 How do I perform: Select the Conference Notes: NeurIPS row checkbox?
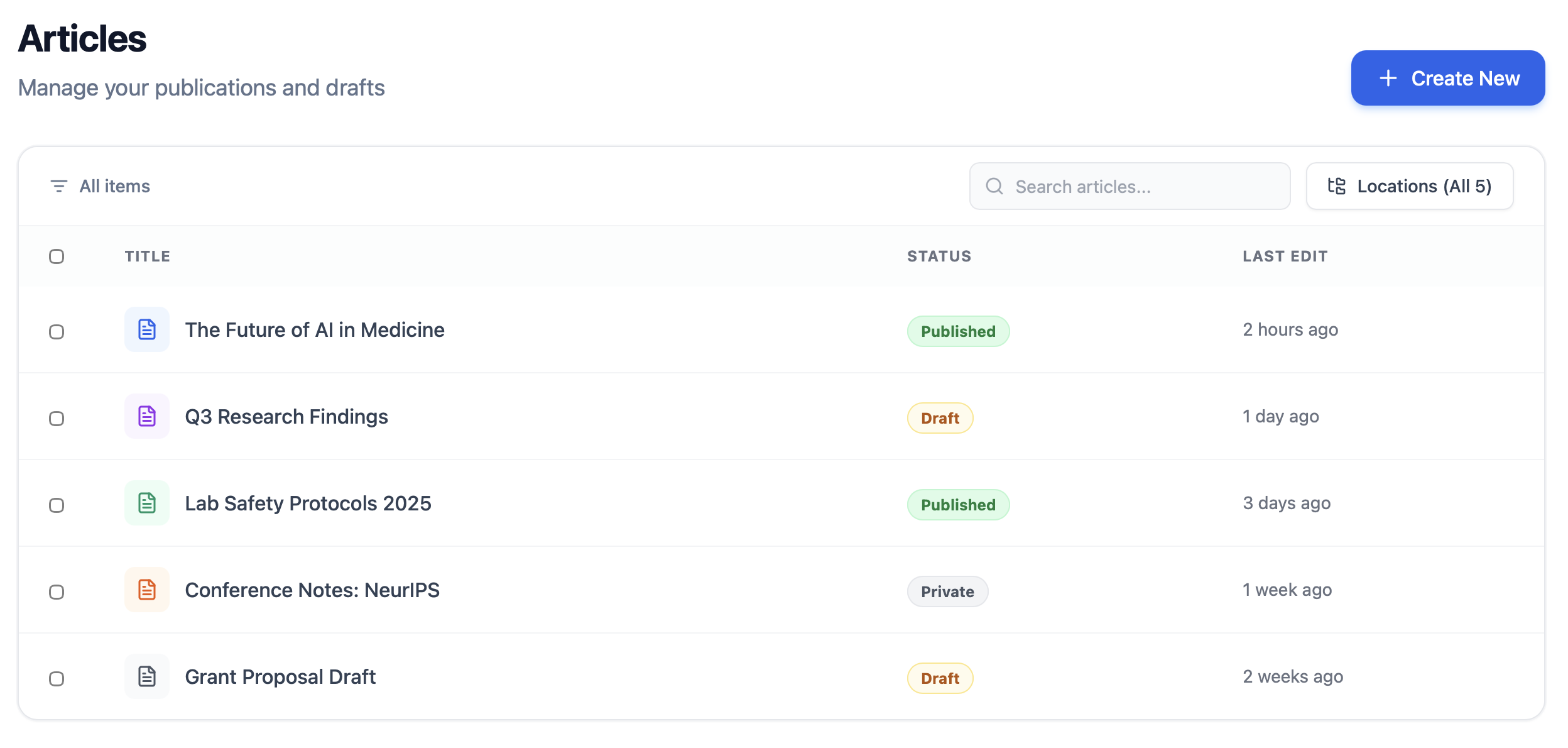[x=57, y=592]
